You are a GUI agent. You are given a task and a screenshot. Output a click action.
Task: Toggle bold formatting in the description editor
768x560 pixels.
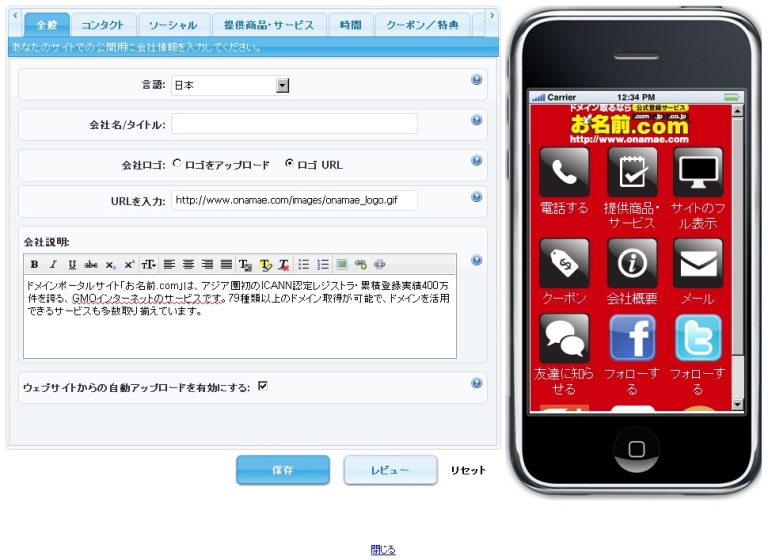click(34, 265)
